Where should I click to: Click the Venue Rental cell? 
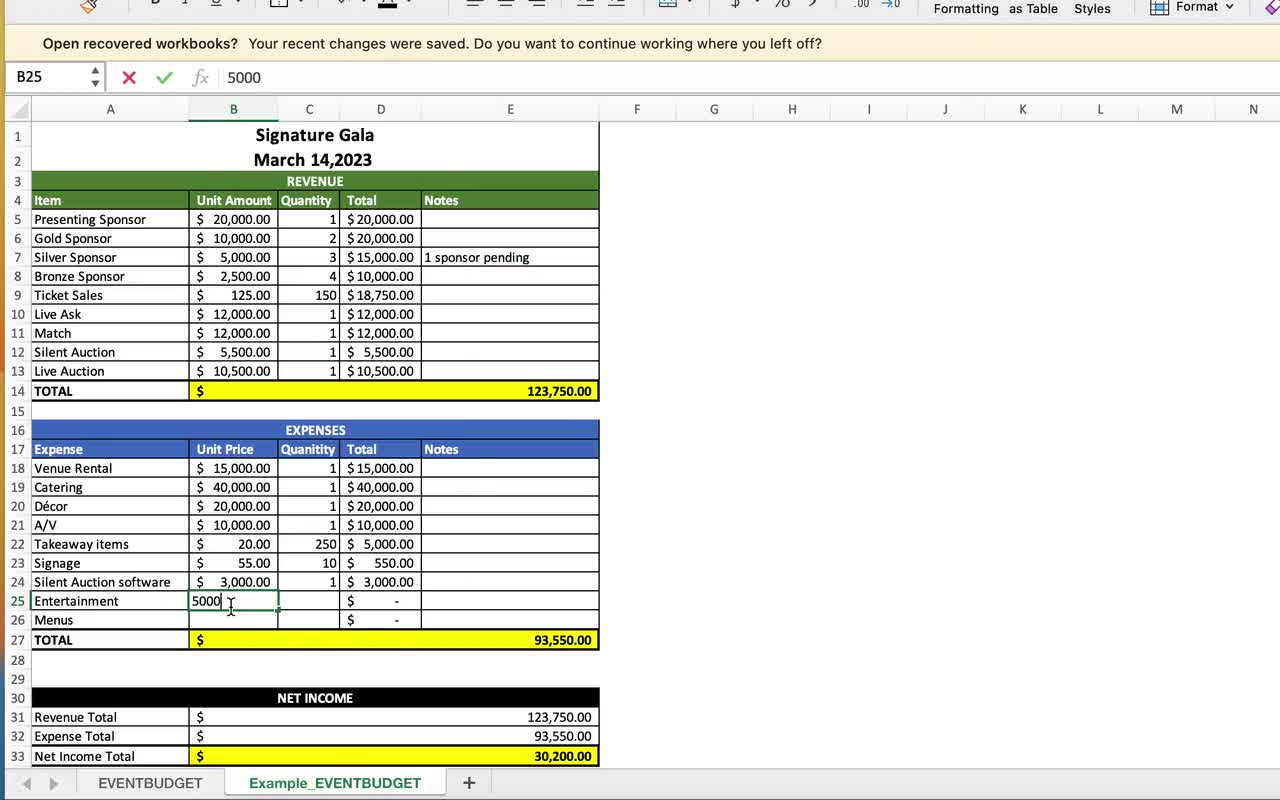pyautogui.click(x=110, y=468)
